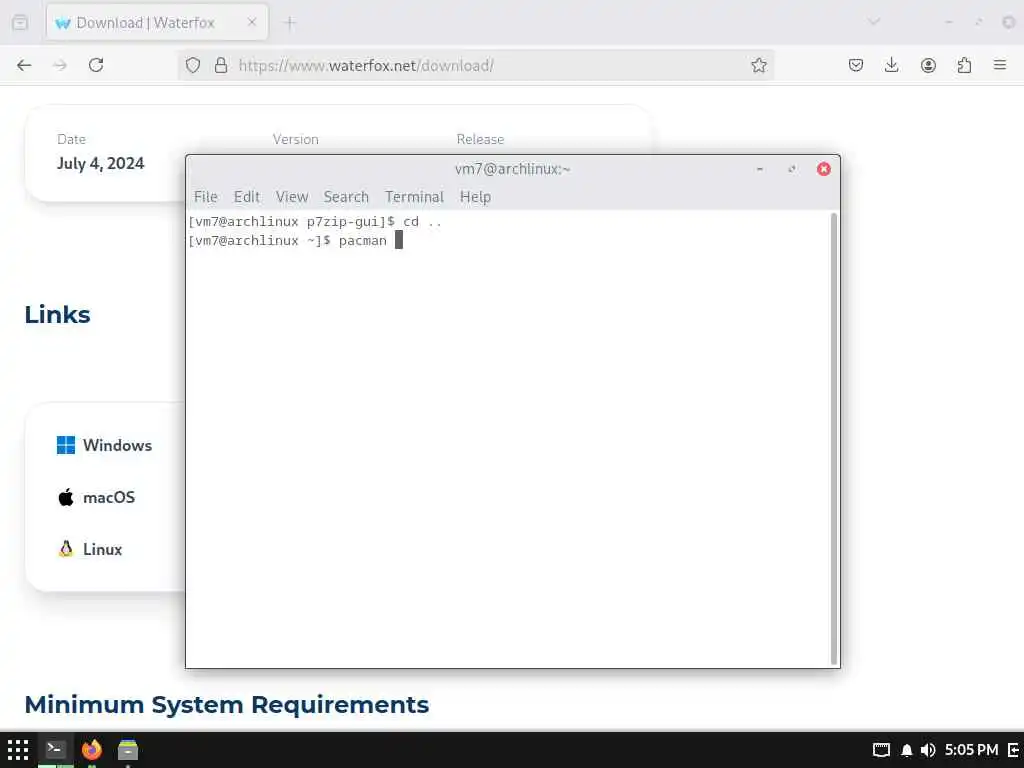Click the terminal vertical scrollbar
Screen dimensions: 1024x768
833,438
